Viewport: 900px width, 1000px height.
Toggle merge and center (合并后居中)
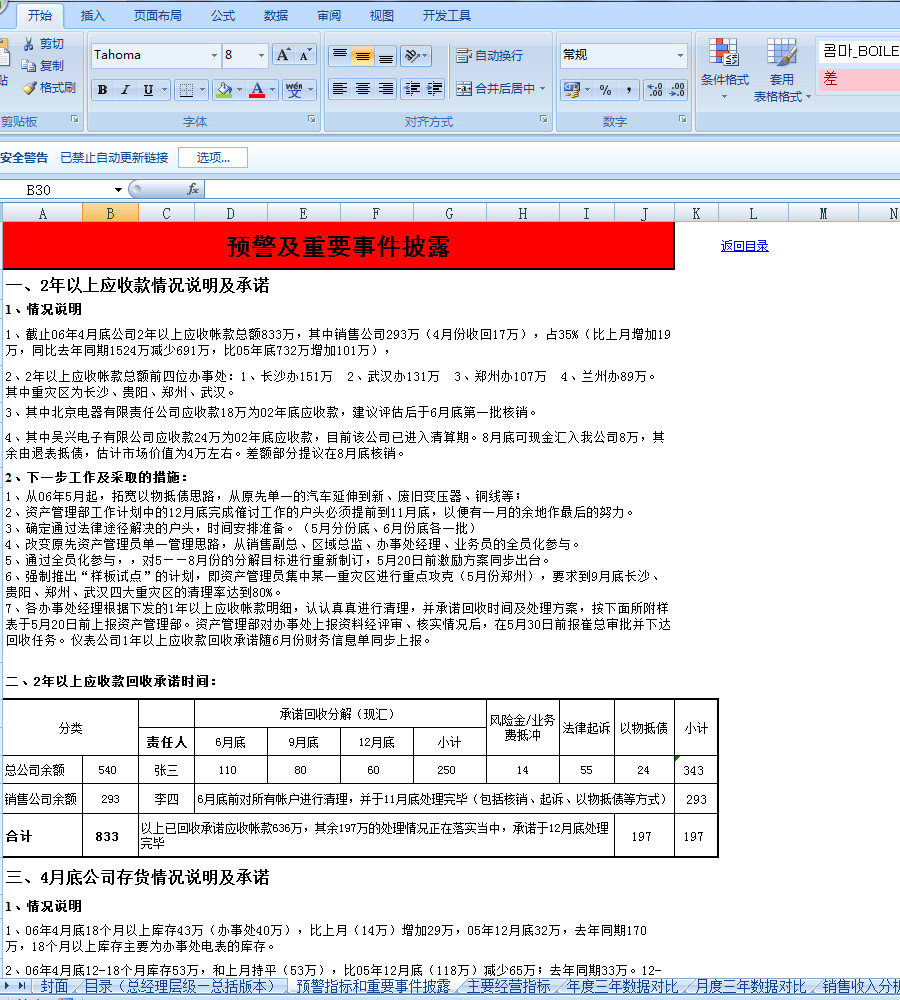coord(496,89)
